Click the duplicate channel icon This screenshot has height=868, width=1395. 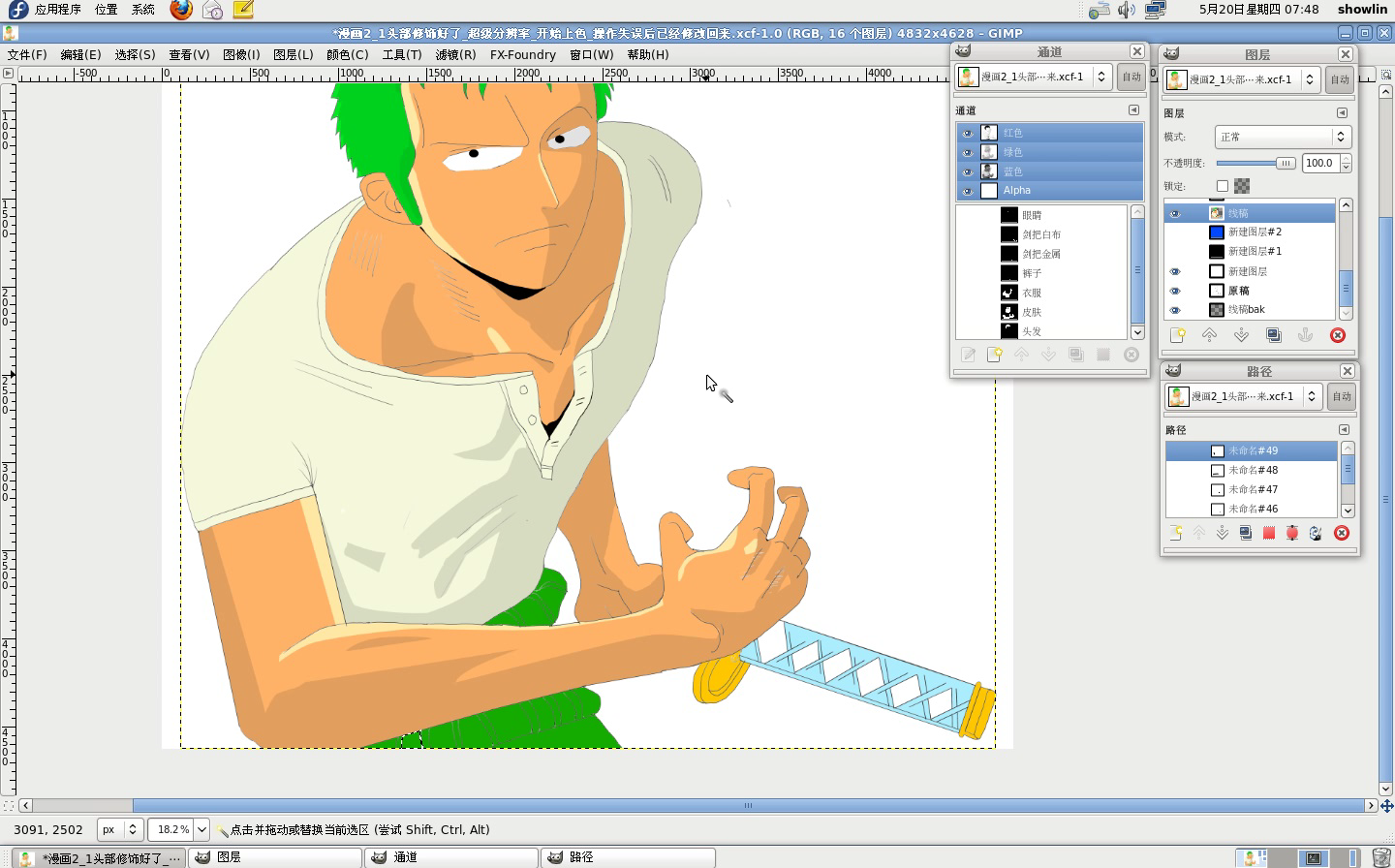[x=1075, y=355]
